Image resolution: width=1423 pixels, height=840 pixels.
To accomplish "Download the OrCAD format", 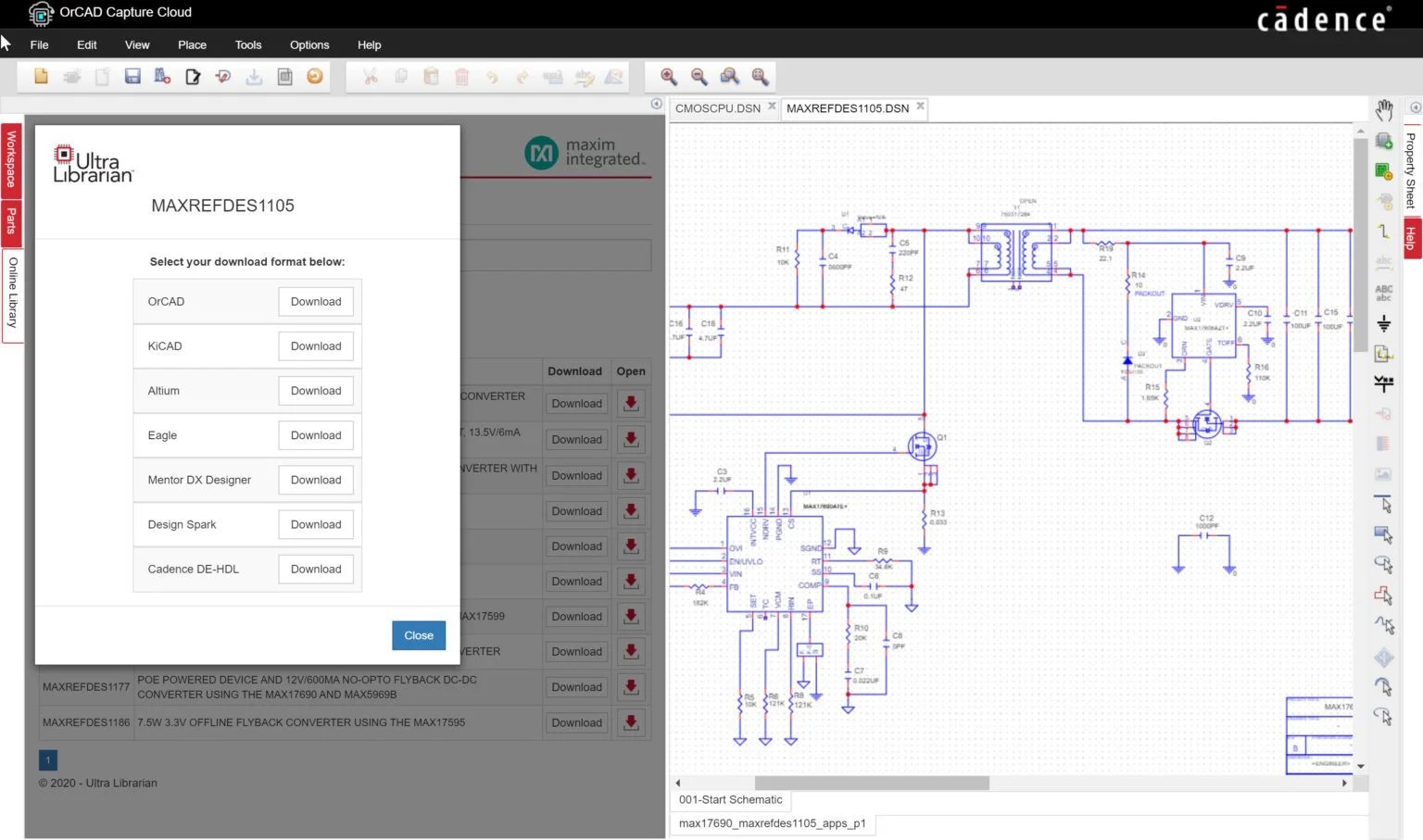I will point(316,302).
